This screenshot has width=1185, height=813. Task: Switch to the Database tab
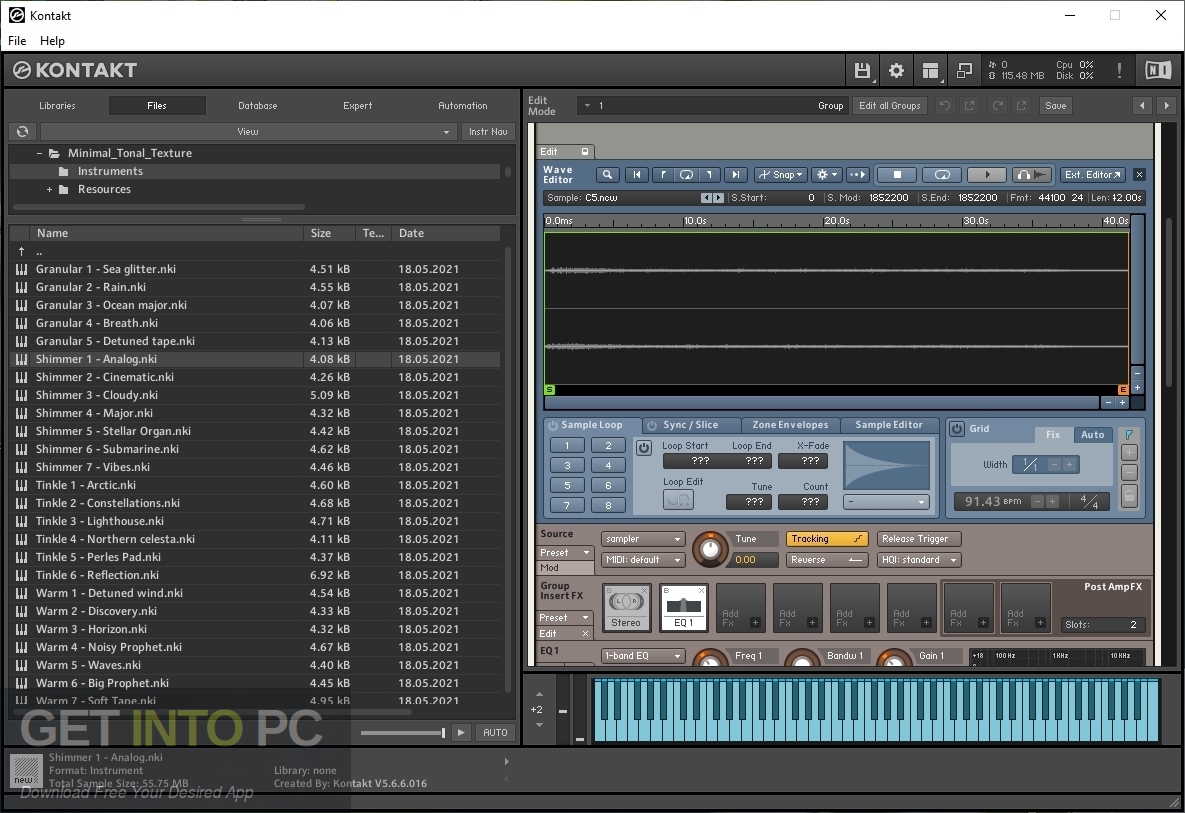[x=258, y=106]
